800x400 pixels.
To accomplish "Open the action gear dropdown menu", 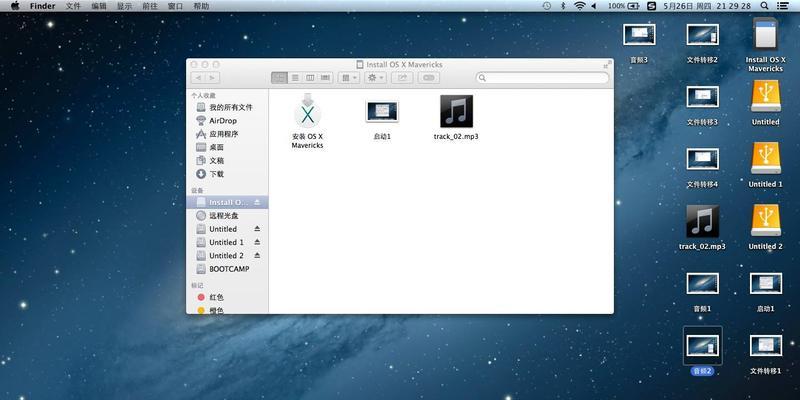I will pyautogui.click(x=375, y=78).
